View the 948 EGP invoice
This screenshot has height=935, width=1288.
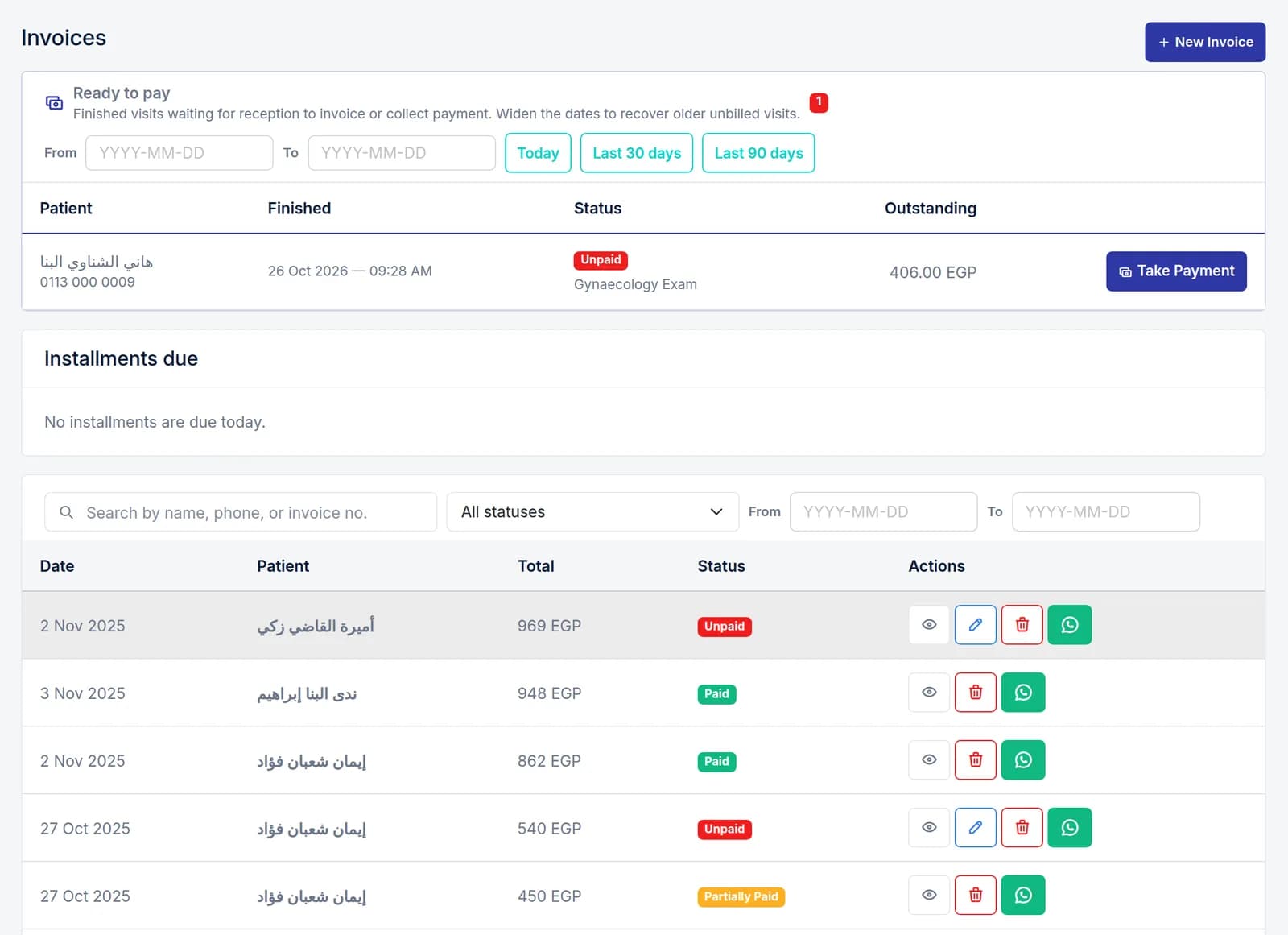929,693
